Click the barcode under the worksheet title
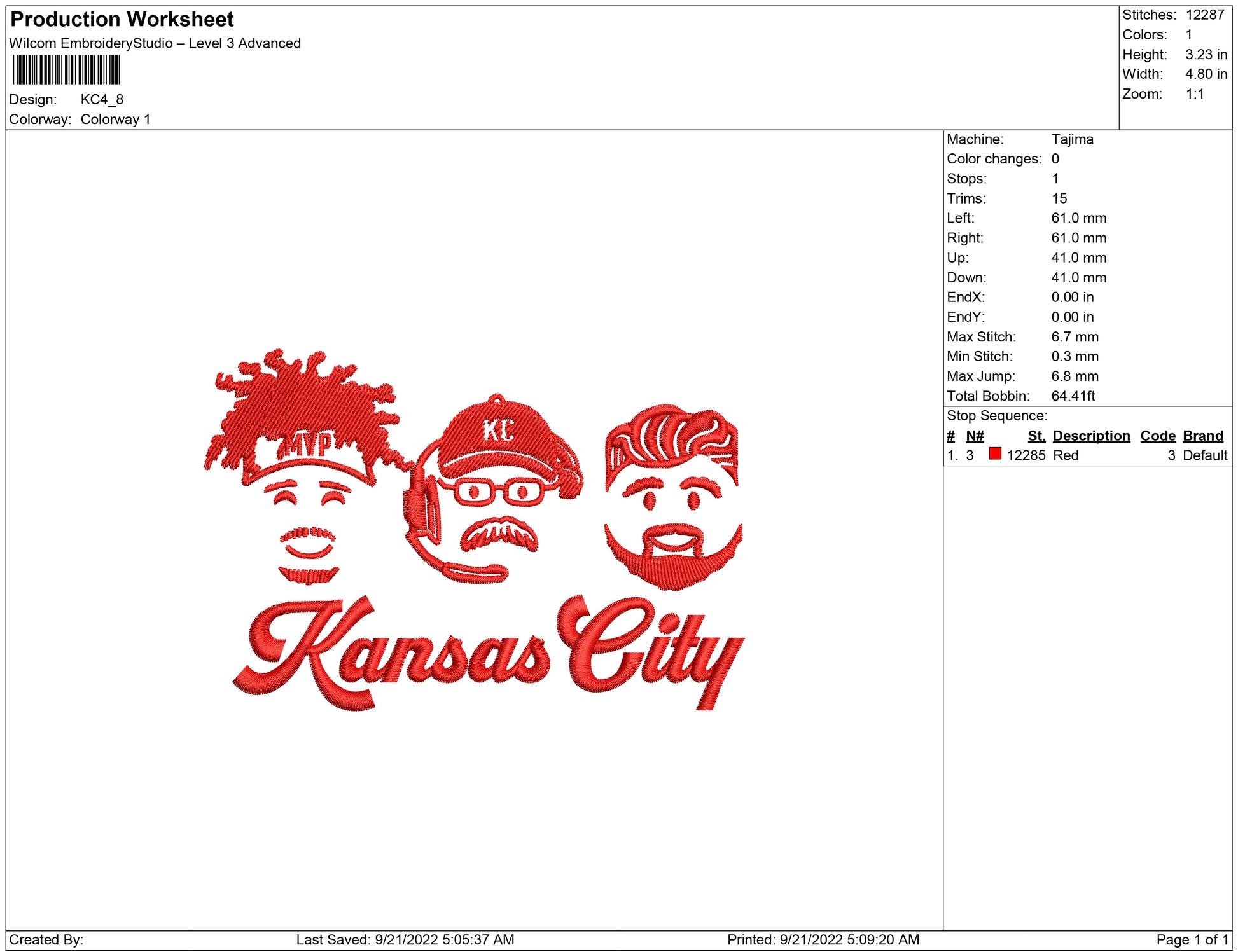This screenshot has width=1238, height=952. click(66, 70)
